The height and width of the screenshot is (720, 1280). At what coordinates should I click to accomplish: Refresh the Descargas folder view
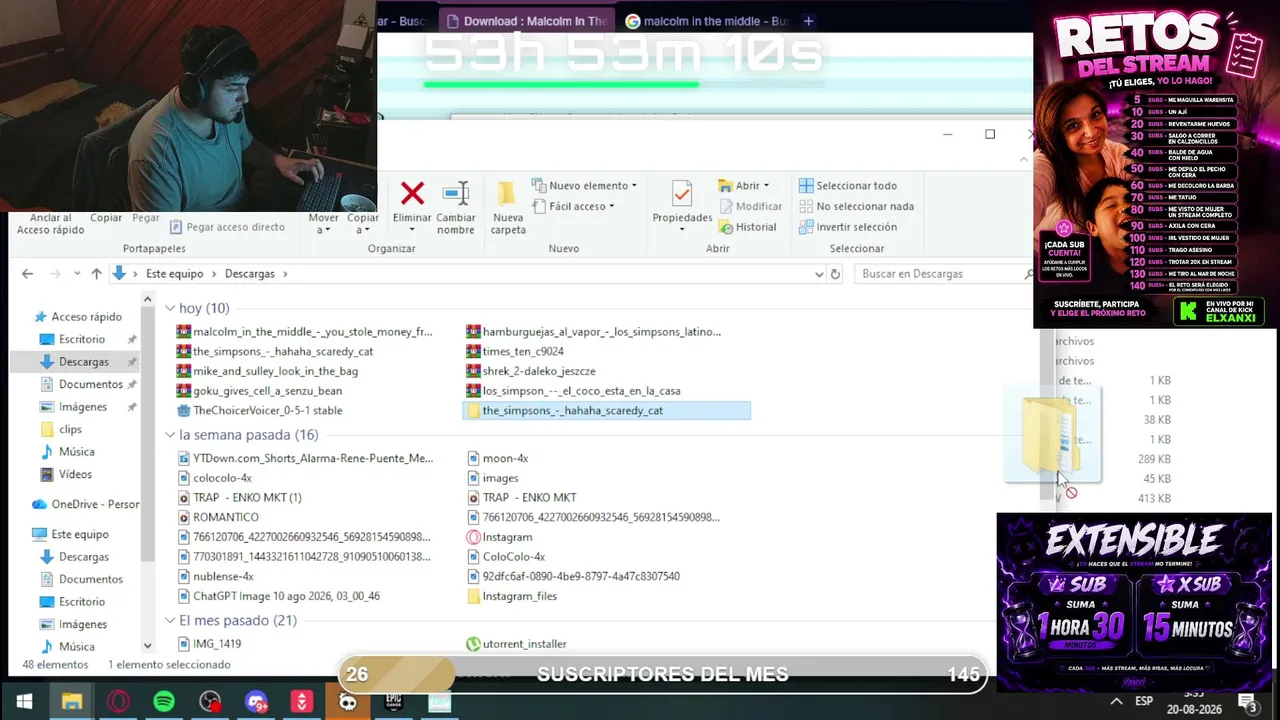836,274
